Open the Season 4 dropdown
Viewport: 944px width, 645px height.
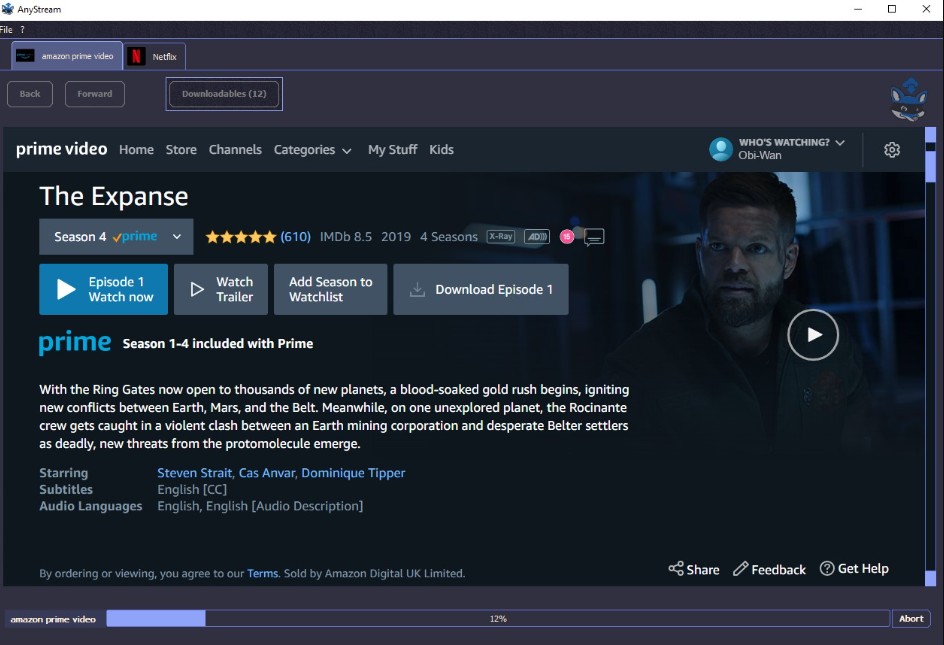(116, 237)
